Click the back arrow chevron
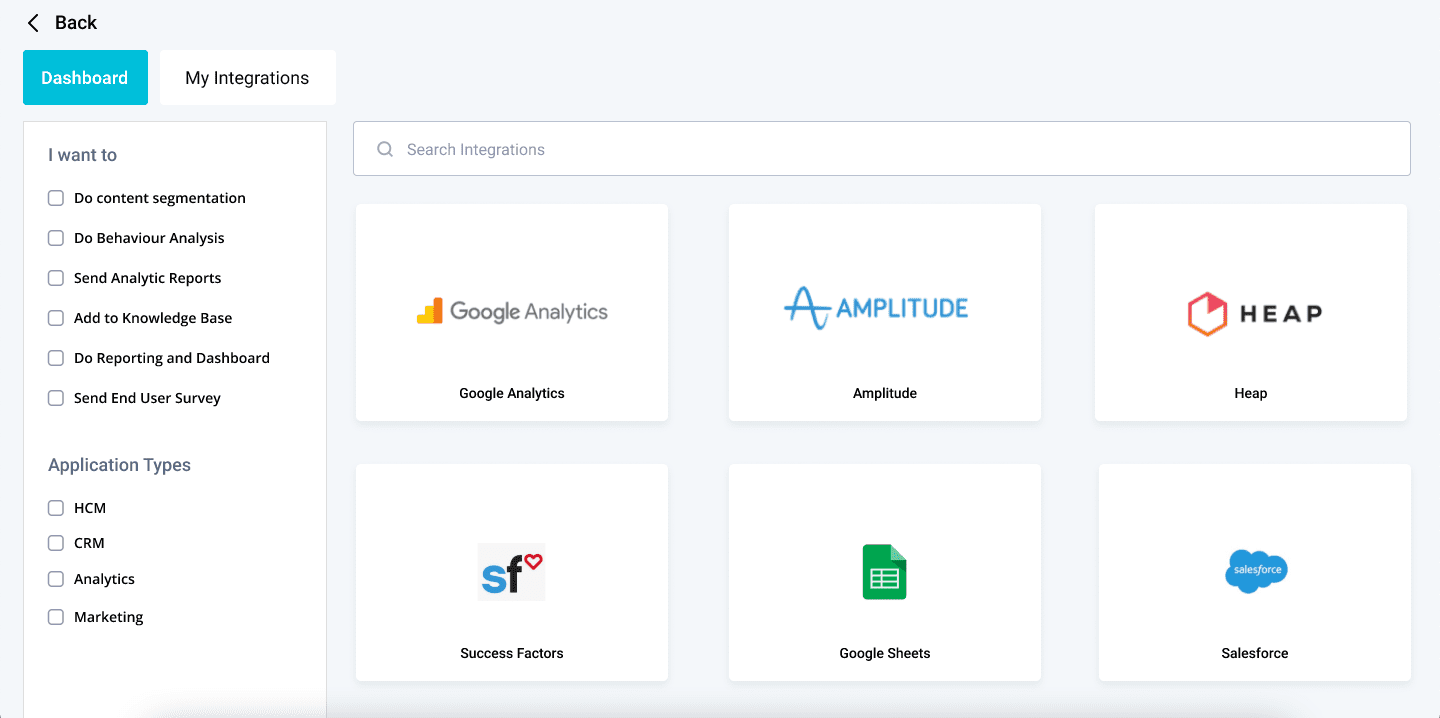1440x718 pixels. (33, 23)
